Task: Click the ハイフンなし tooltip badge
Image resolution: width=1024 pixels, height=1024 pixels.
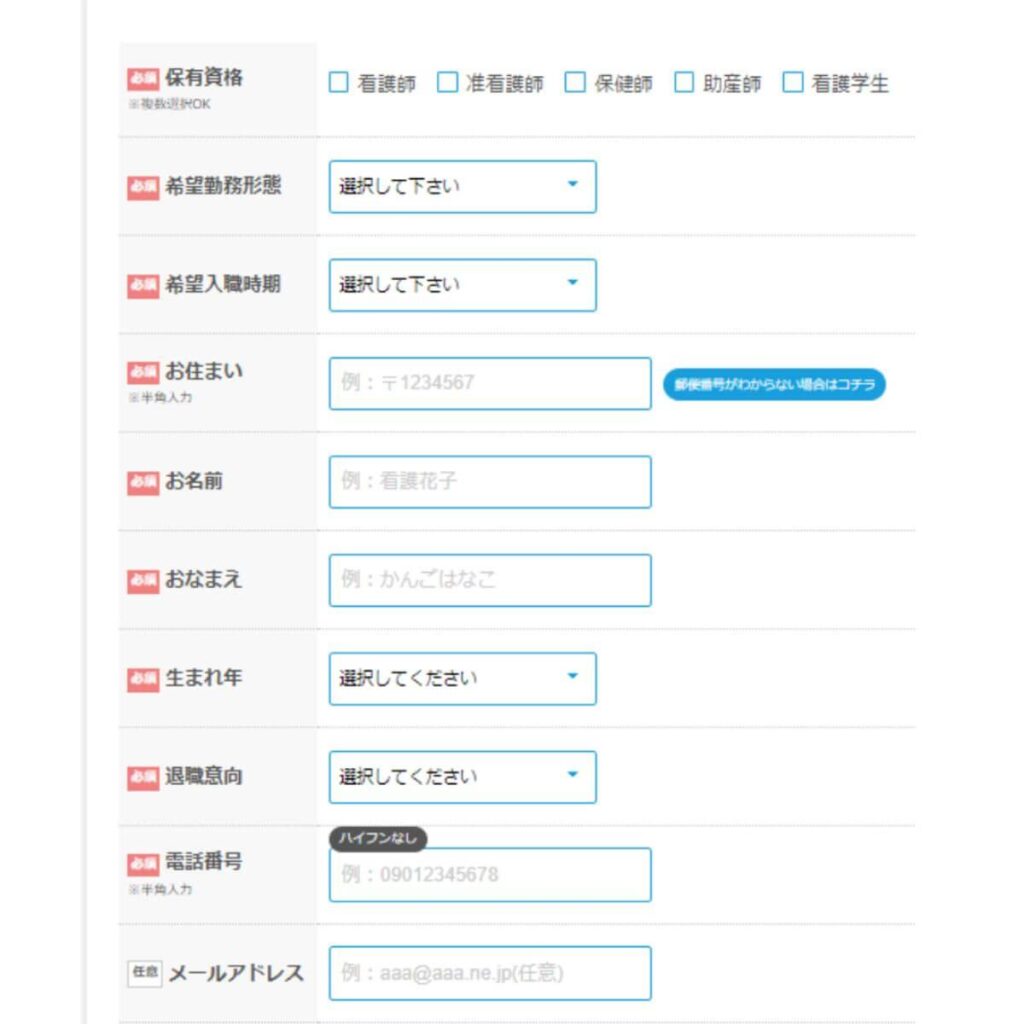Action: click(x=377, y=839)
